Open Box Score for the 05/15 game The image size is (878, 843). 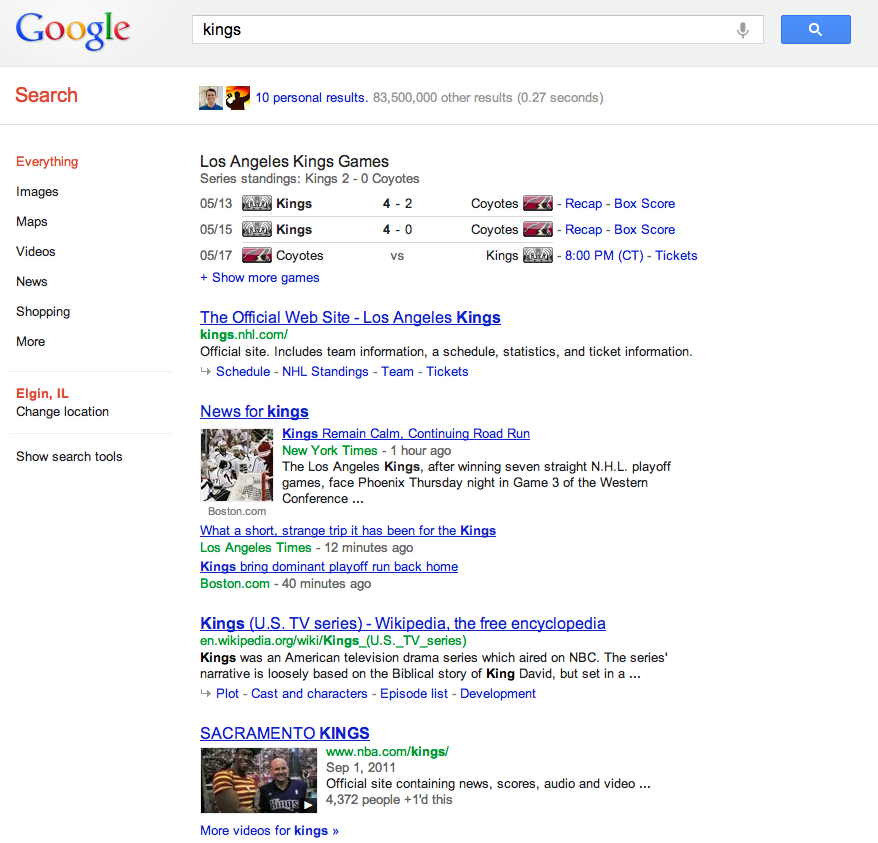pyautogui.click(x=644, y=230)
